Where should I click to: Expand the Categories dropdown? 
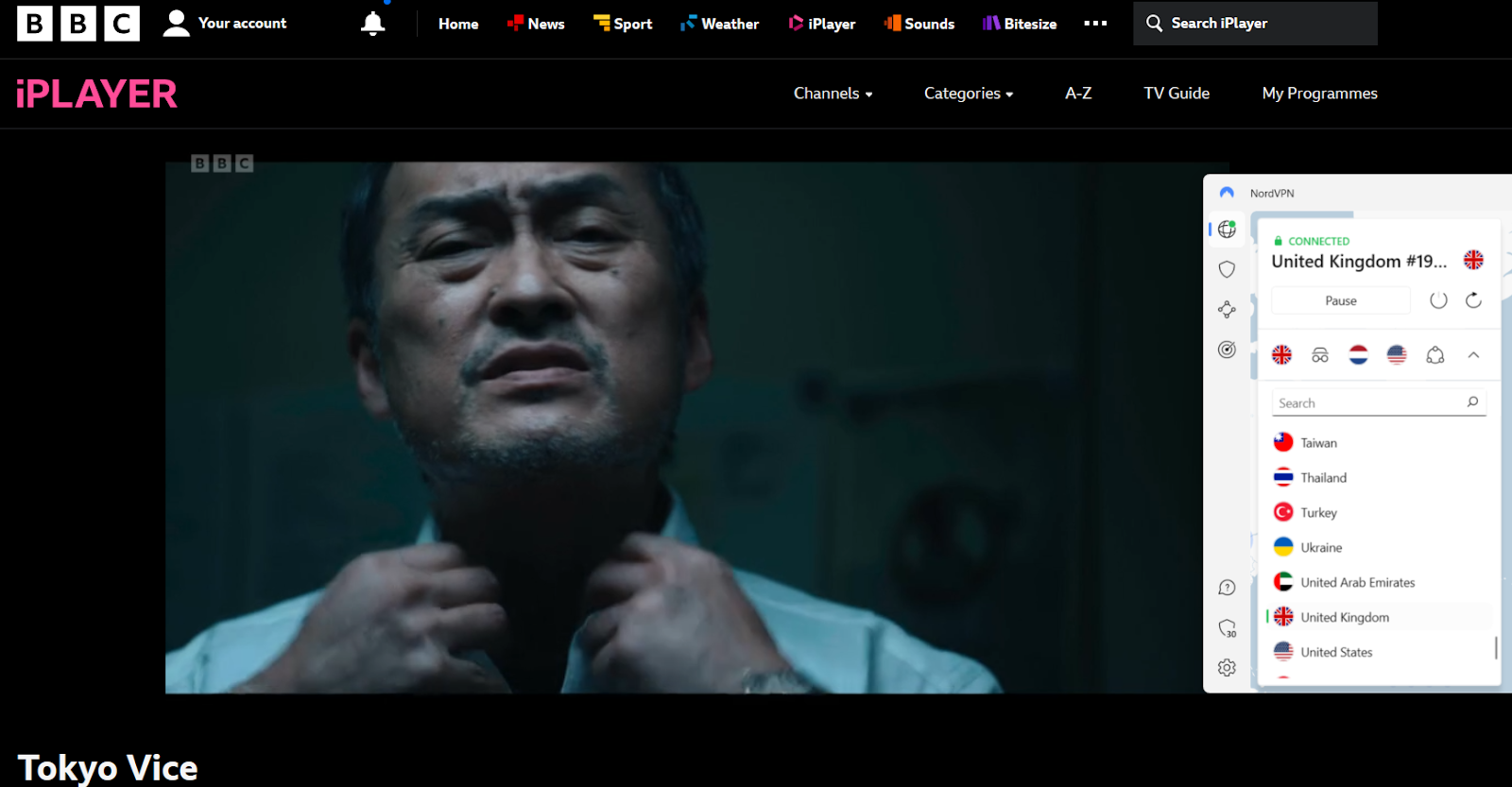[969, 94]
